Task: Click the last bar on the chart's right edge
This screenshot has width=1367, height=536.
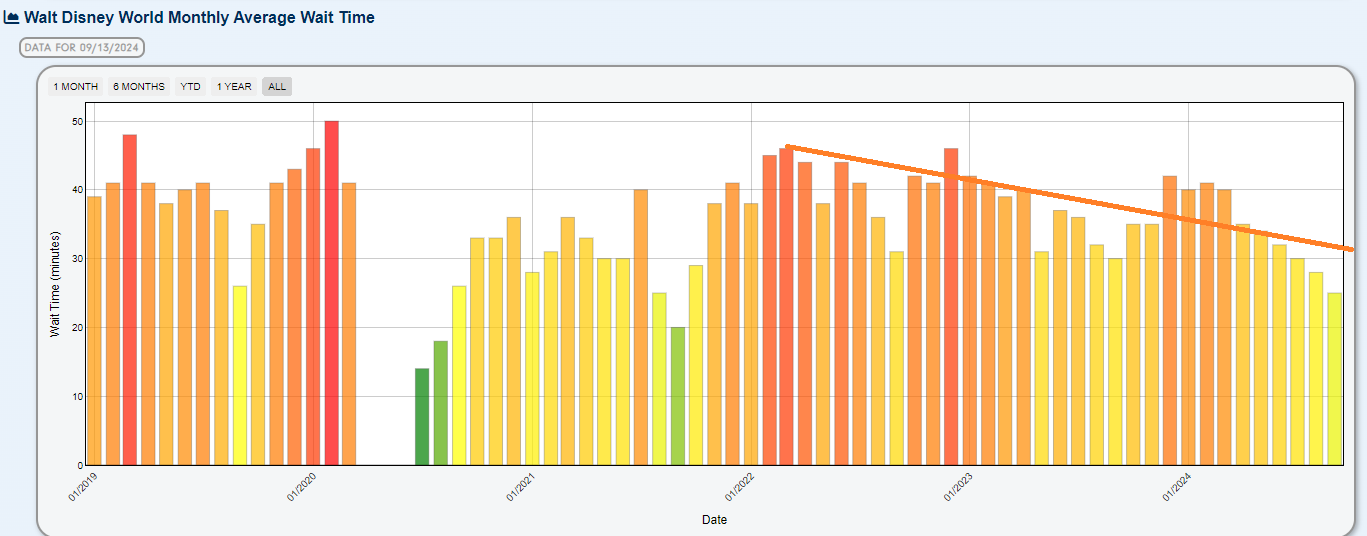Action: point(1335,379)
